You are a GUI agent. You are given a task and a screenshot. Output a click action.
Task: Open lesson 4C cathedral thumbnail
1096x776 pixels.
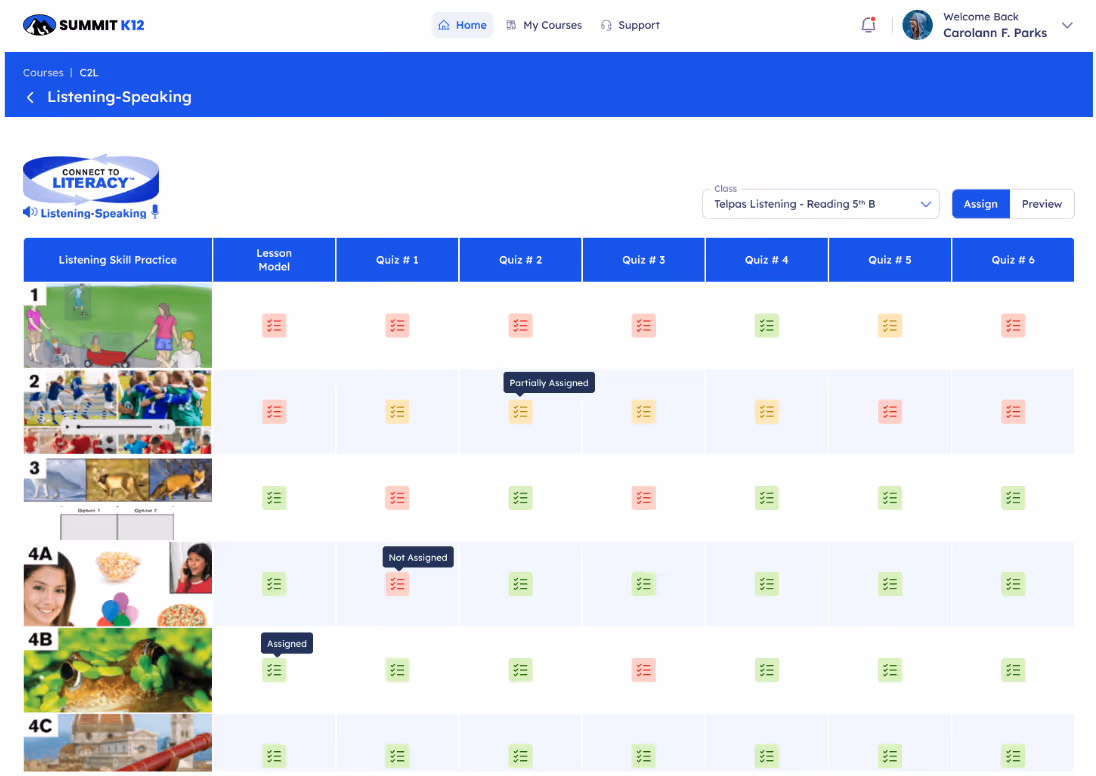point(117,742)
